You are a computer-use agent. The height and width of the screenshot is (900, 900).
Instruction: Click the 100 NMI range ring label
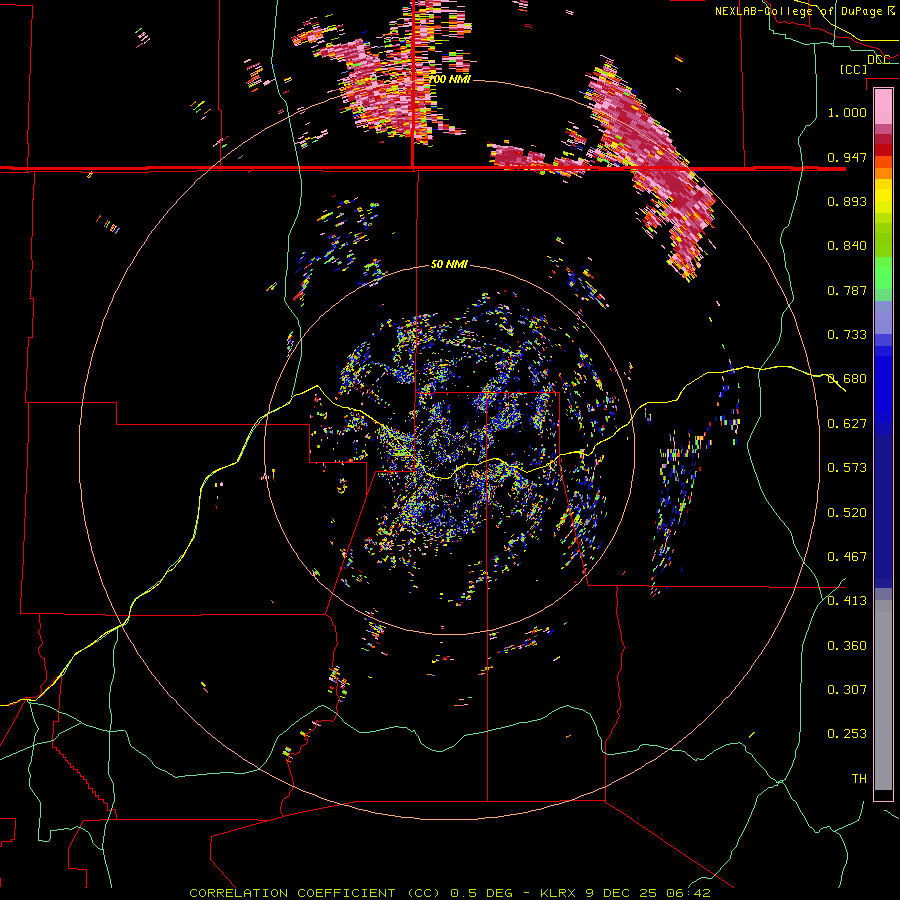(x=449, y=79)
